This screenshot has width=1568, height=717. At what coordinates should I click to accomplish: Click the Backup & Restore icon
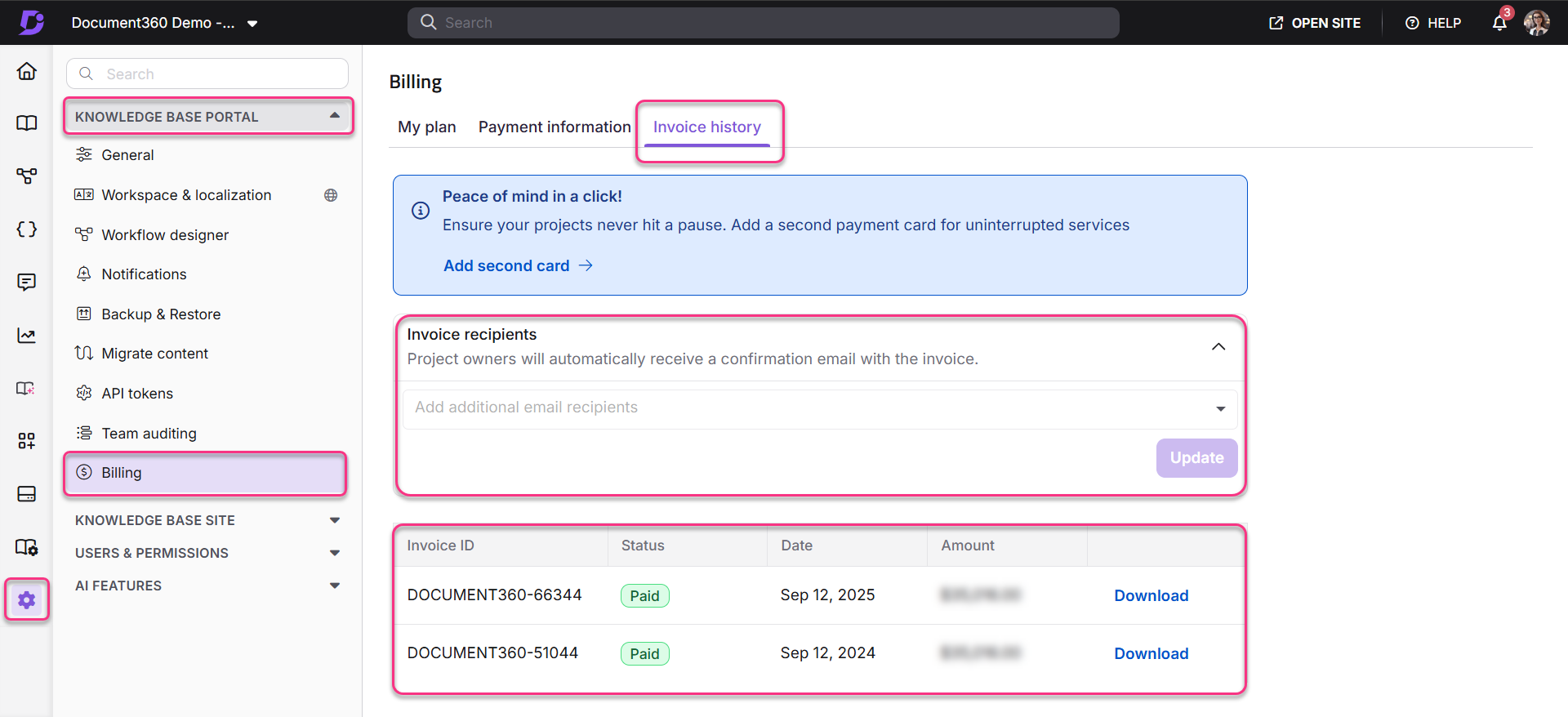click(83, 314)
